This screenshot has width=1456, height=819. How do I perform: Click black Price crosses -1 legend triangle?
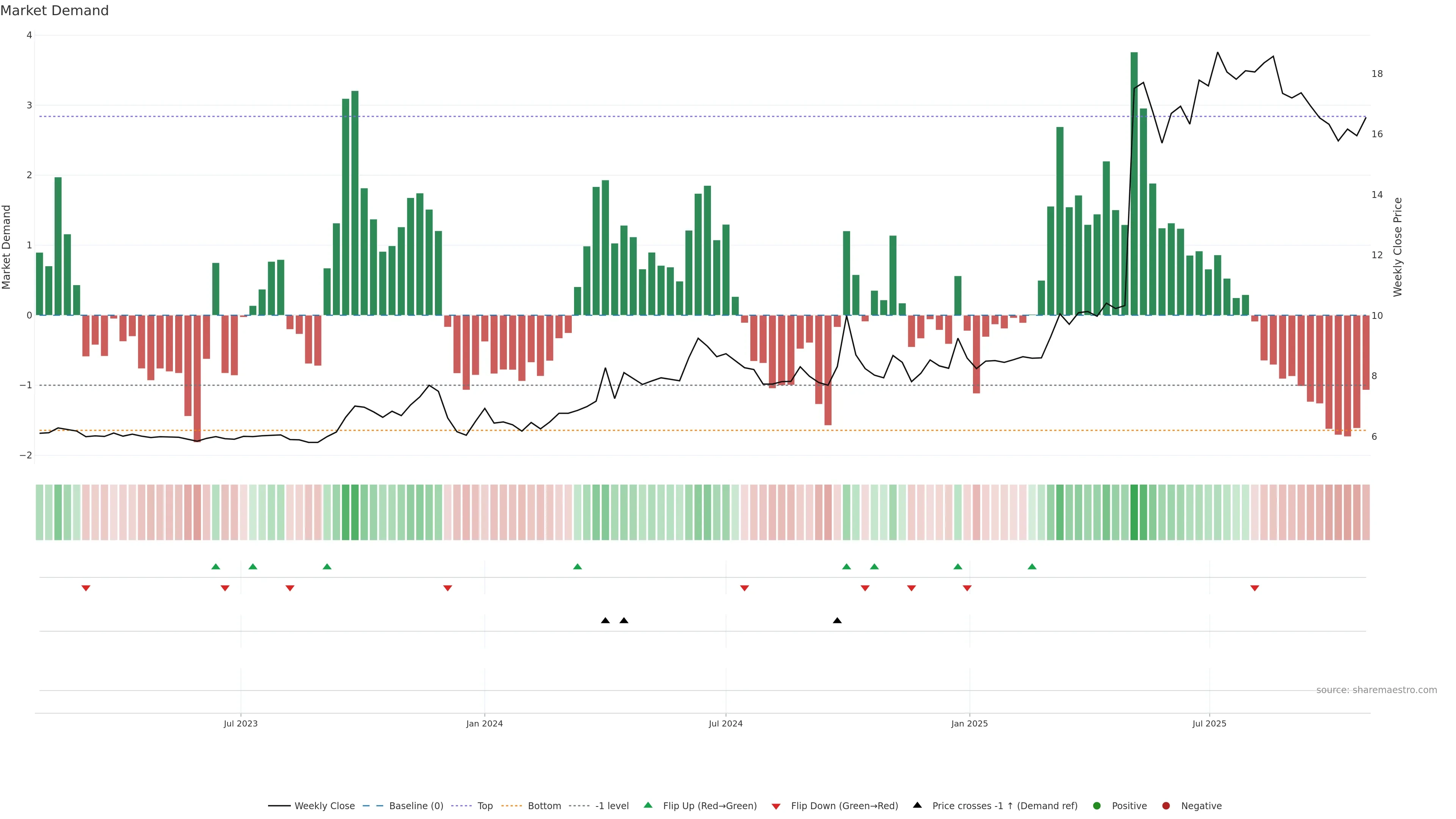pos(917,805)
